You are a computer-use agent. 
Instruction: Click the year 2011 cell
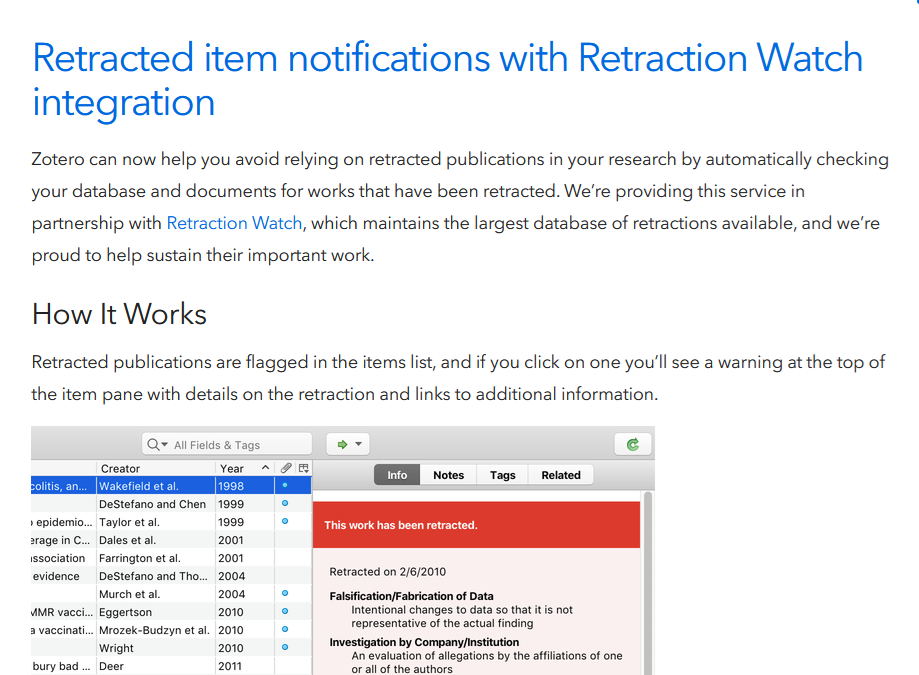point(230,666)
